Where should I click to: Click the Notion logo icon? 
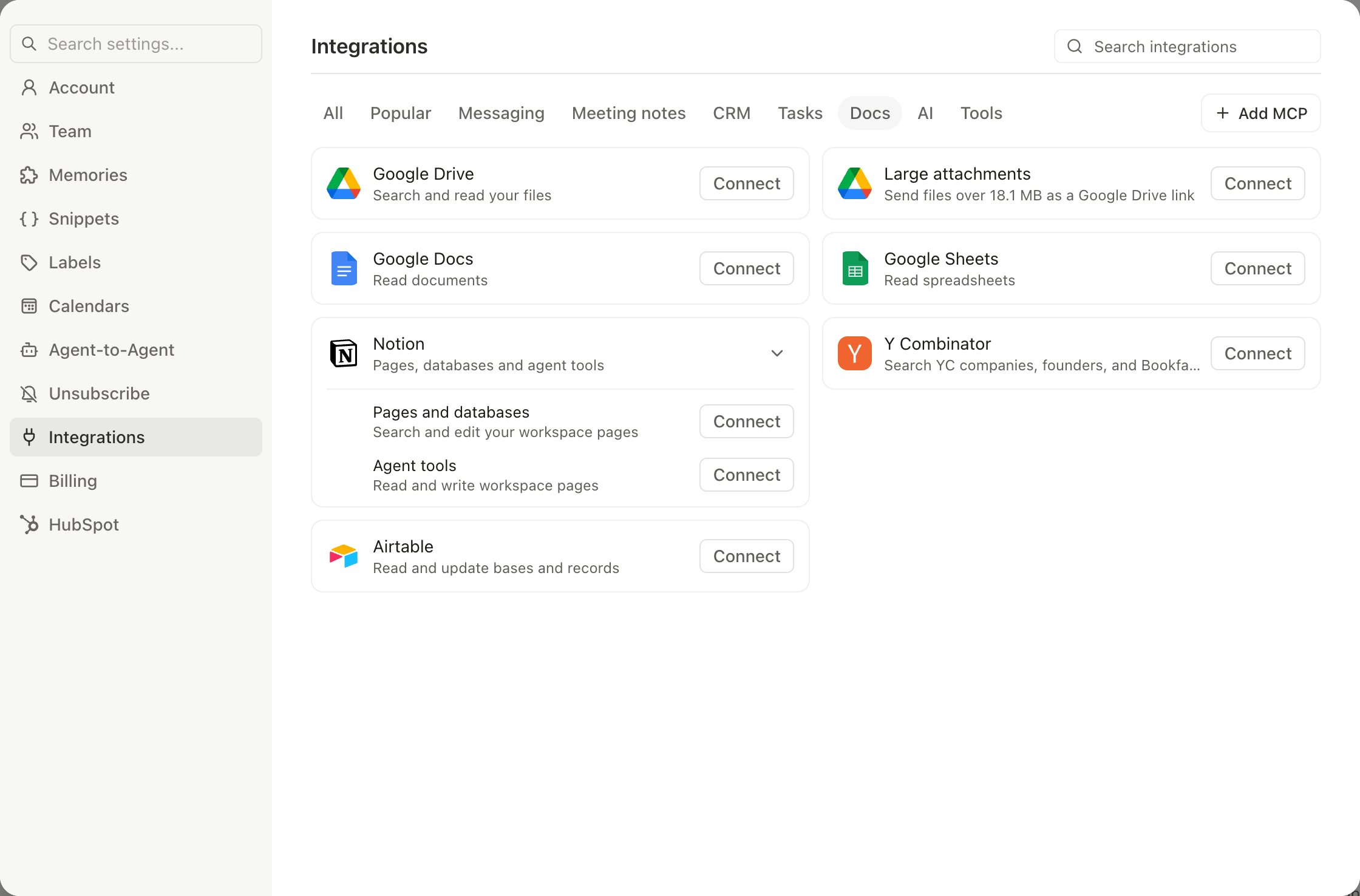pyautogui.click(x=344, y=353)
